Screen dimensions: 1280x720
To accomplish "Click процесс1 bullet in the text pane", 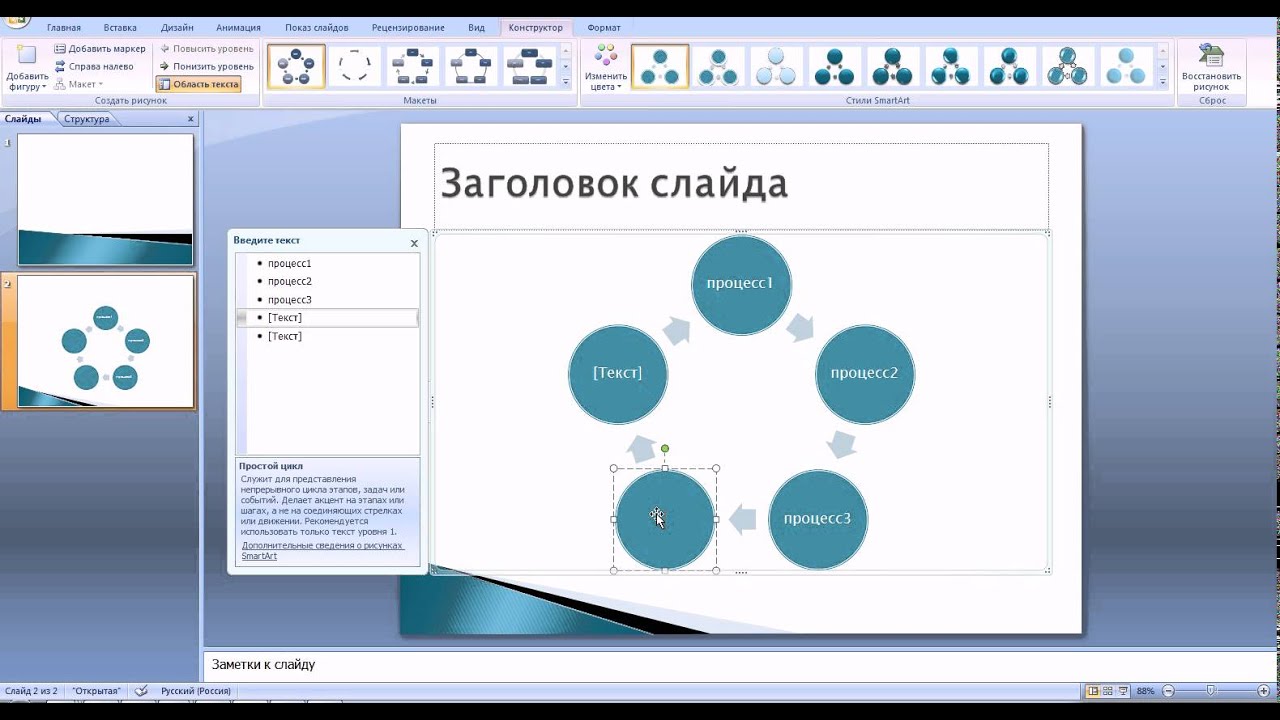I will [290, 264].
